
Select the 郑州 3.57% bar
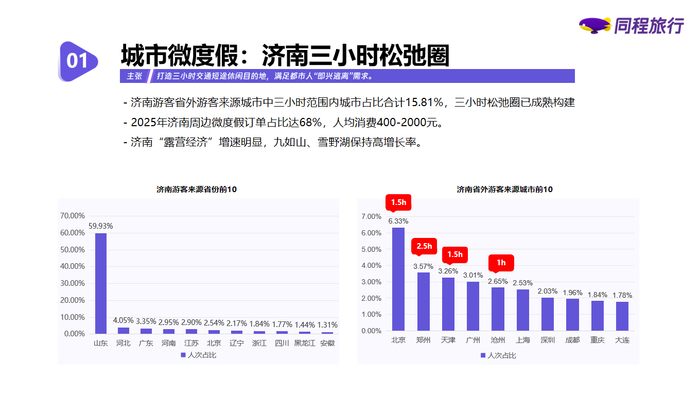tap(423, 302)
